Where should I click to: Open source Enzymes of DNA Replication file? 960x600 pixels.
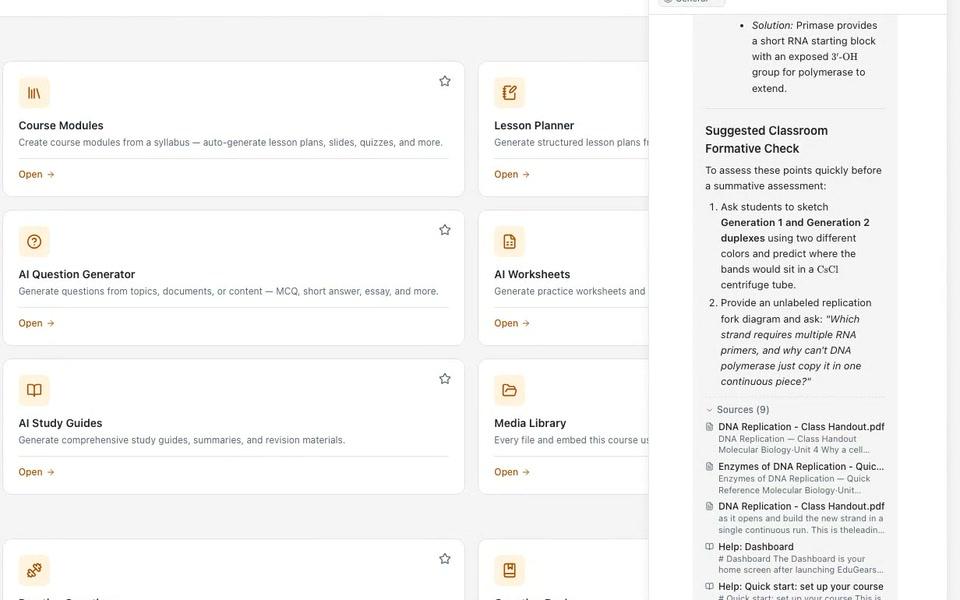tap(795, 478)
